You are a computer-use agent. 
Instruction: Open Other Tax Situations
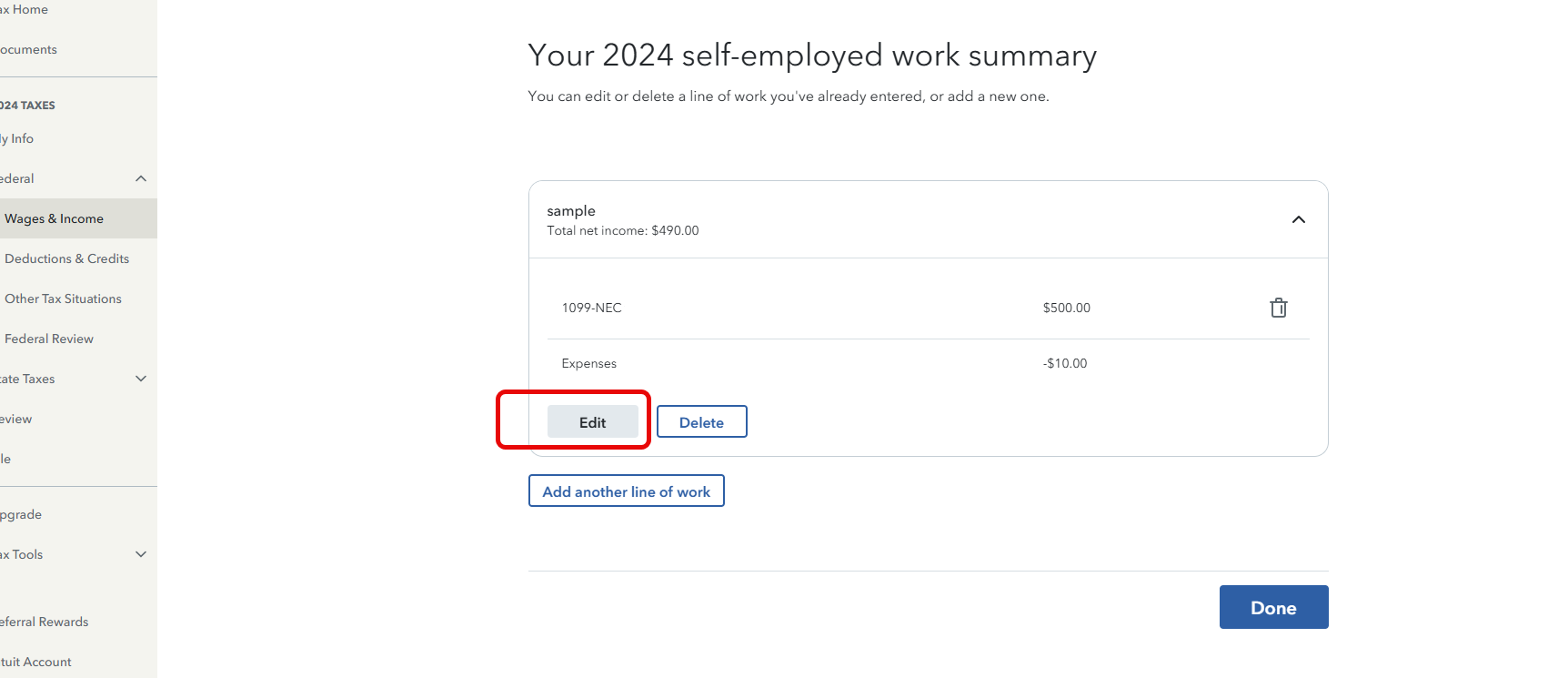[x=63, y=299]
